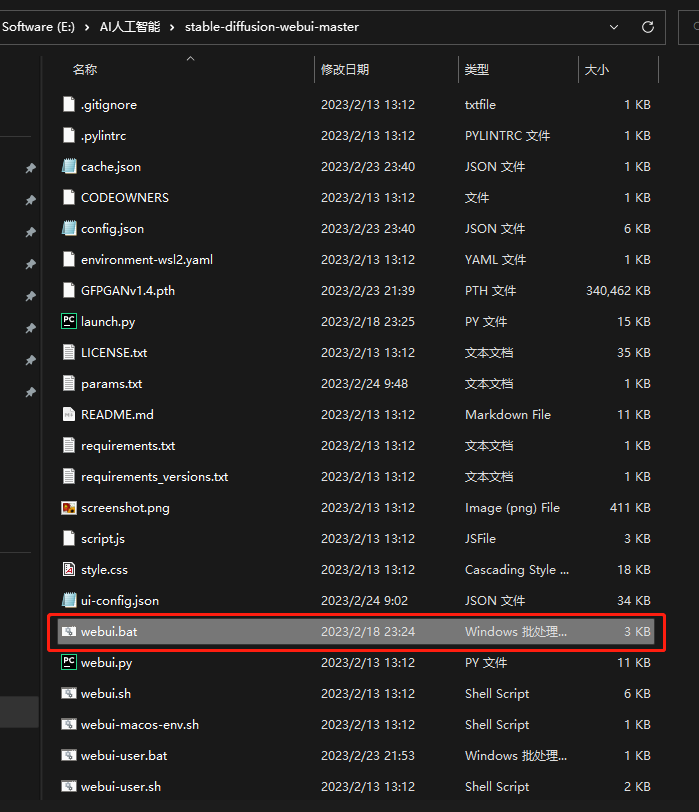This screenshot has width=699, height=812.
Task: Click the 2023/2/24 9:02 date cell
Action: [365, 601]
